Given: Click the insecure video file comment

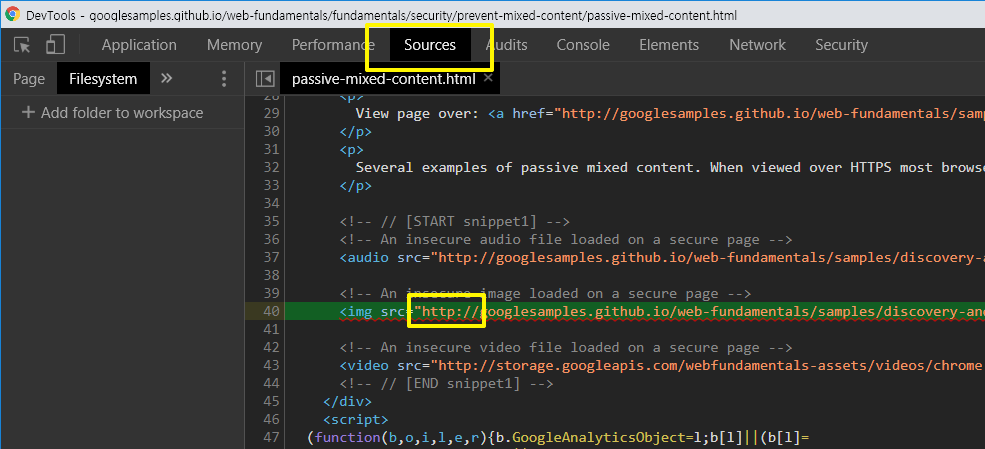Looking at the screenshot, I should pos(566,348).
